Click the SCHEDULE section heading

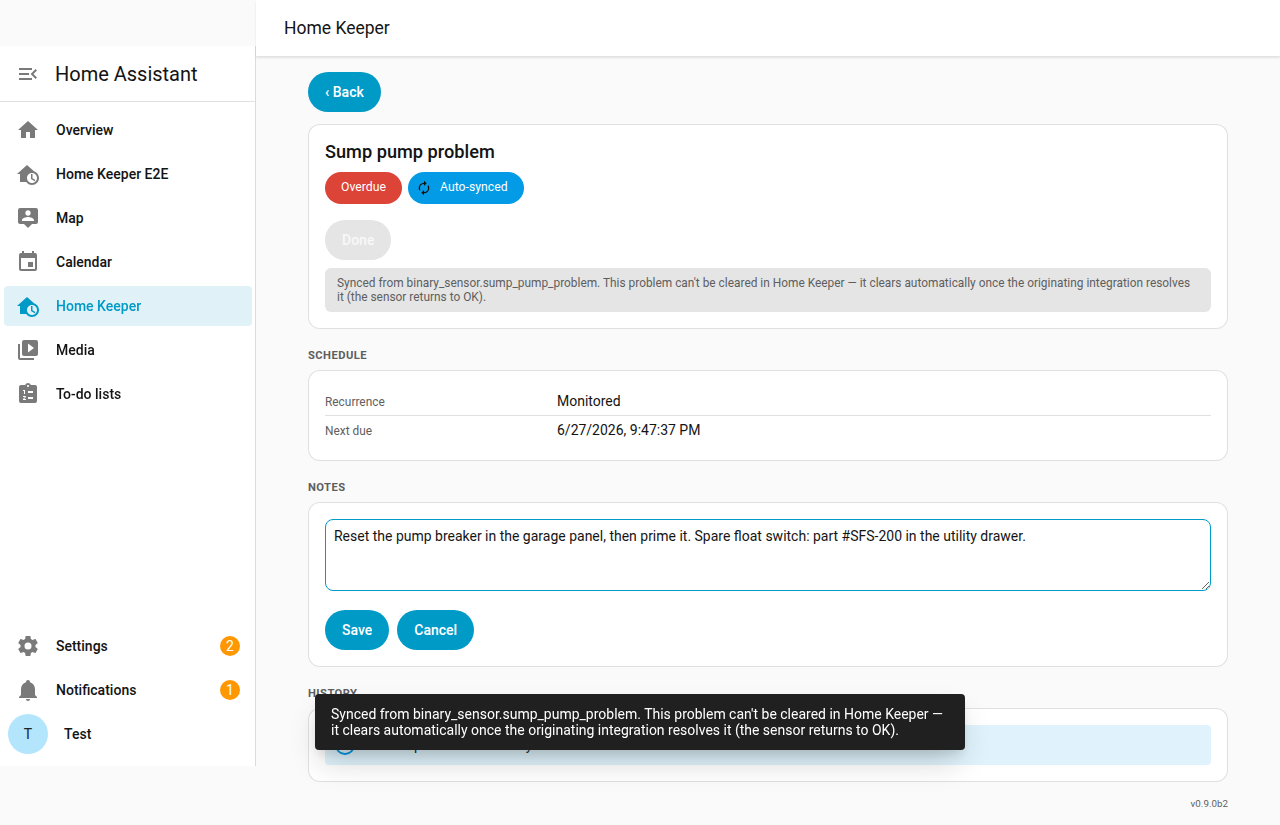coord(337,355)
